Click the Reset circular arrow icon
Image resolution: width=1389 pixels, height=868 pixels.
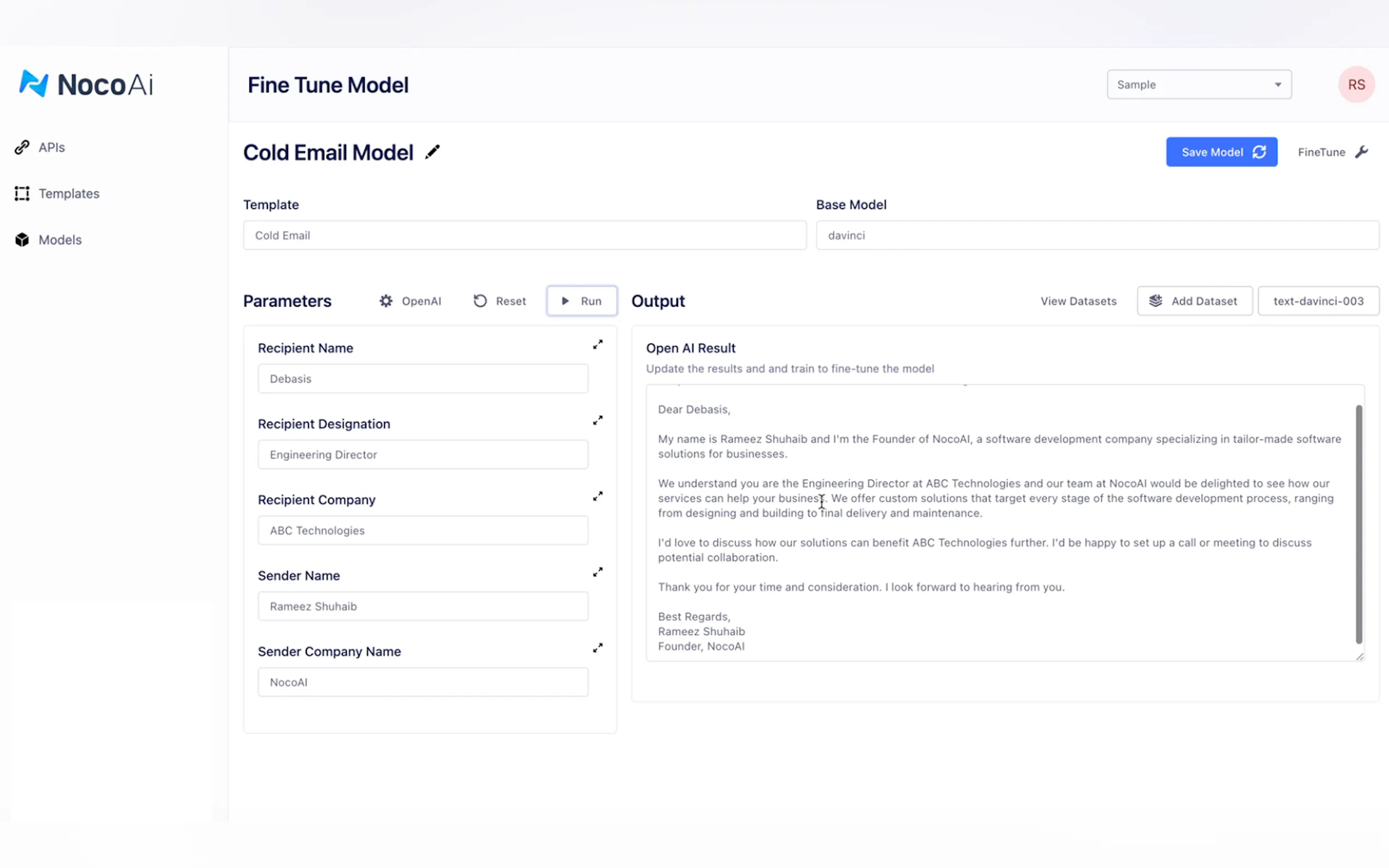point(480,301)
